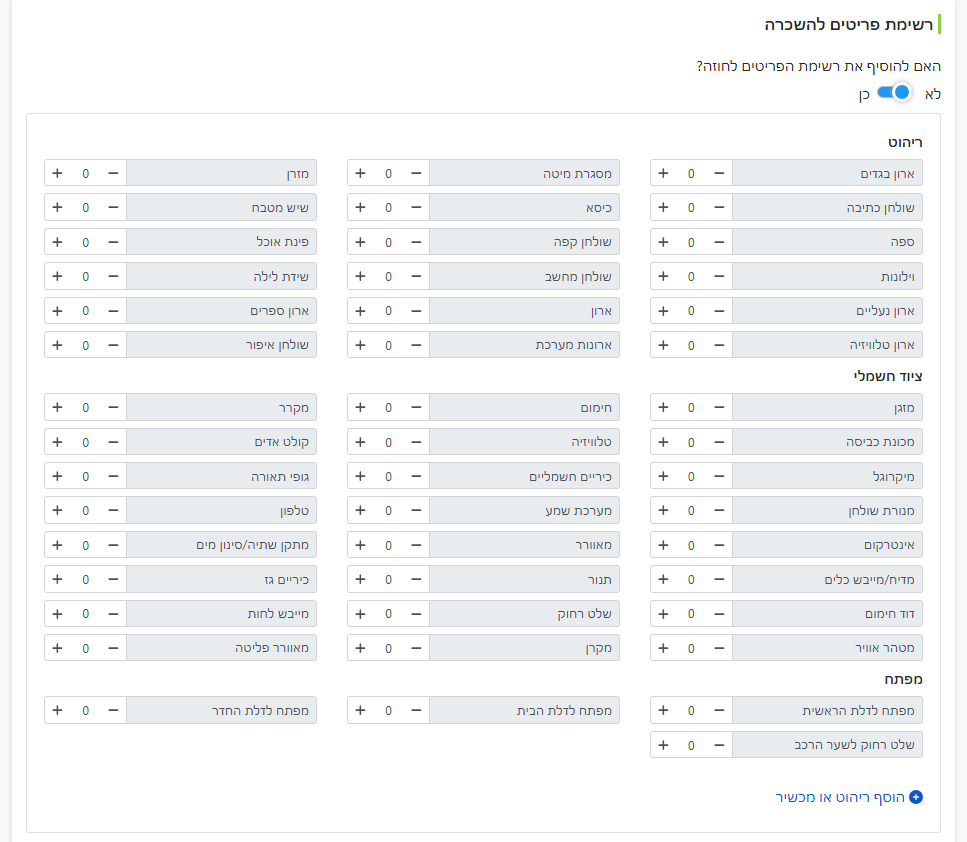Decrease quantity of טלוויזיה
Viewport: 967px width, 842px height.
416,442
